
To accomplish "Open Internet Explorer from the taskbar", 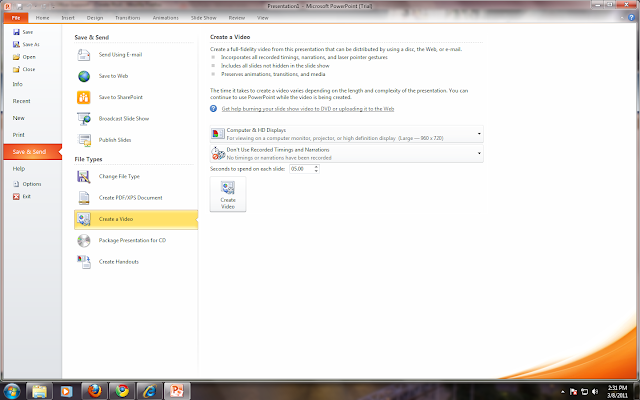I will point(149,391).
